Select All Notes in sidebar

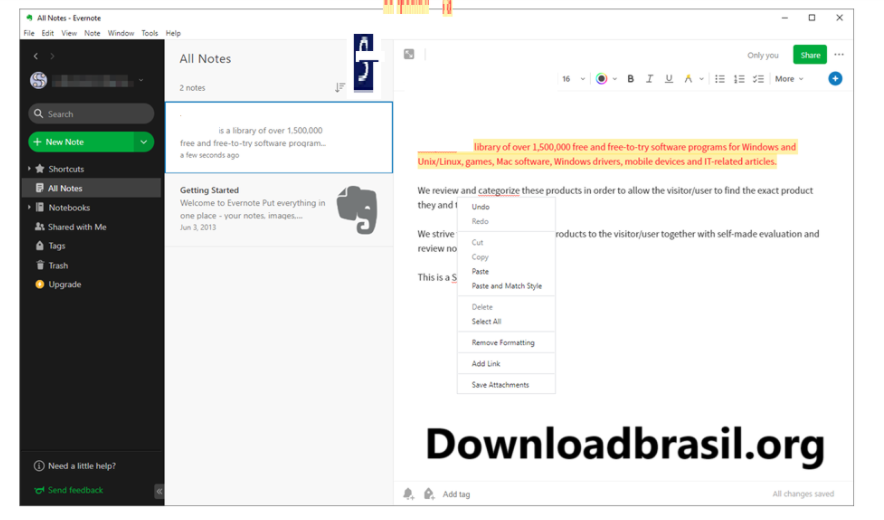(91, 188)
